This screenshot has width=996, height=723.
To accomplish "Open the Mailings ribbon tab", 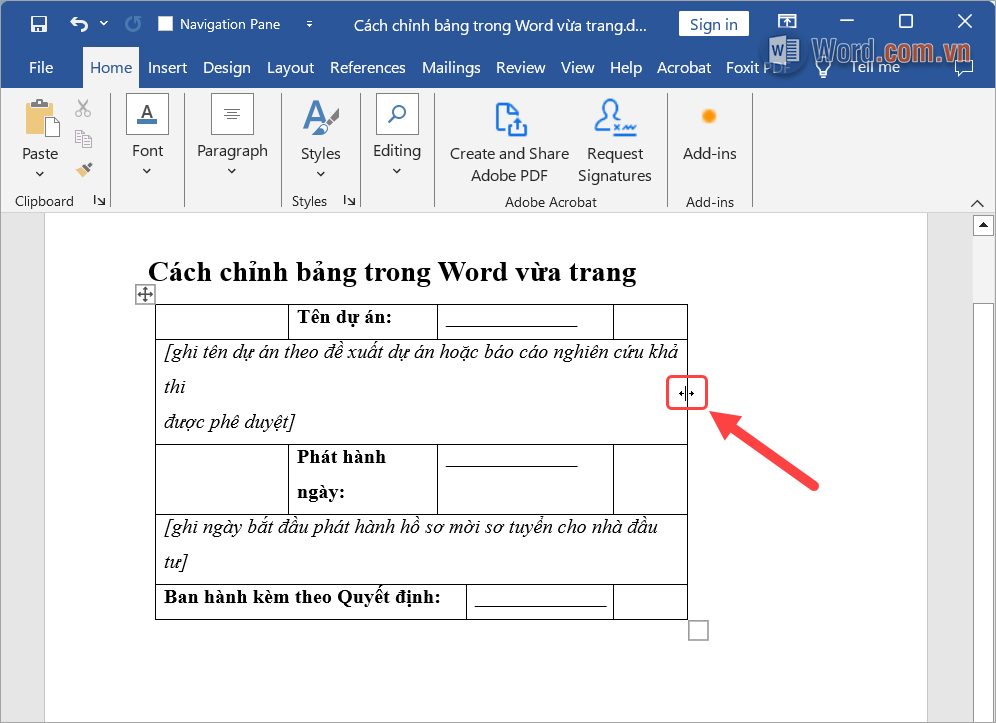I will (451, 67).
